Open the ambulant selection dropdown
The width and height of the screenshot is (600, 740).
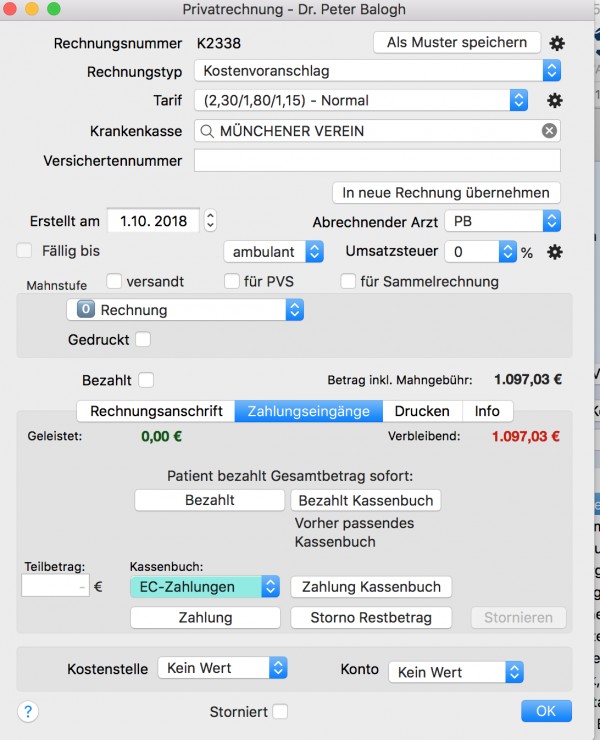274,252
